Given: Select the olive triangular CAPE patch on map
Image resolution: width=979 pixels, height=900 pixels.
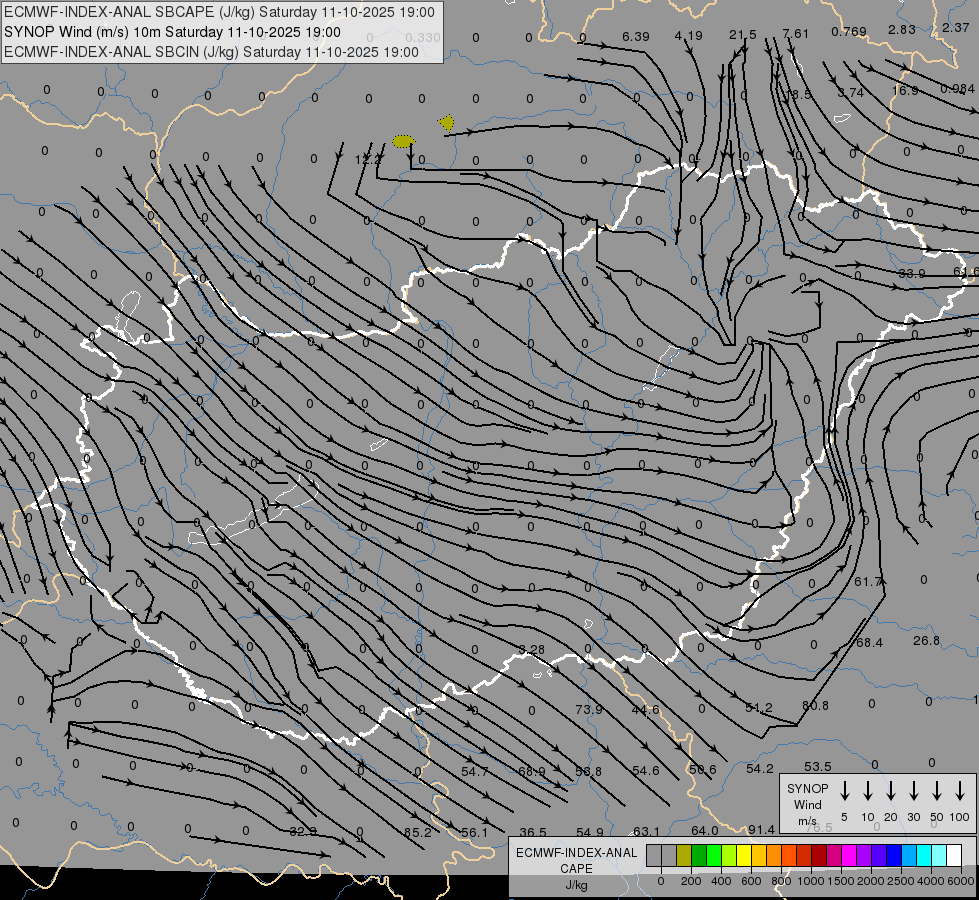Looking at the screenshot, I should click(x=446, y=122).
